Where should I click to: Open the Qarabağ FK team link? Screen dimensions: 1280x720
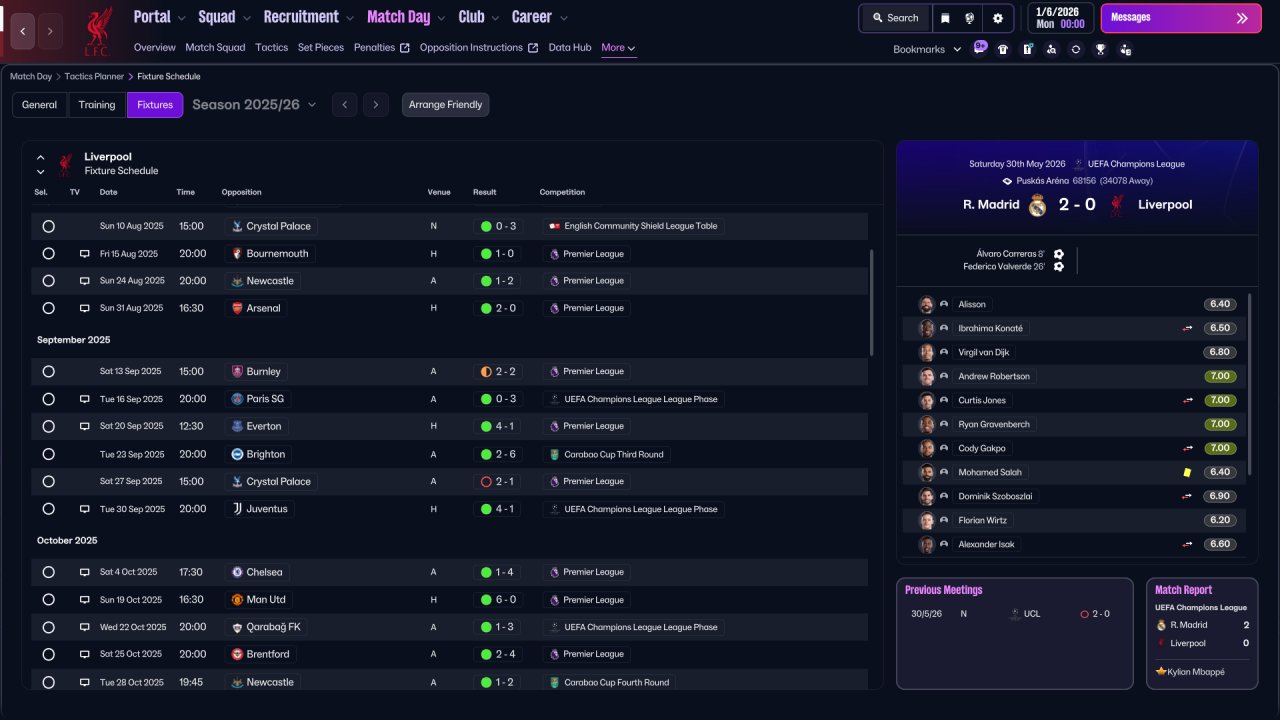(x=273, y=627)
